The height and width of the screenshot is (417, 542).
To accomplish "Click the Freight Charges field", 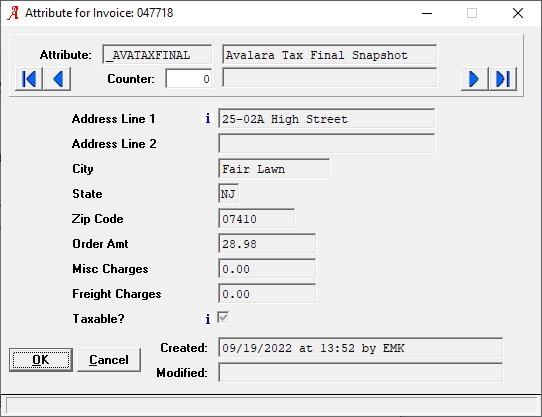I will click(x=267, y=294).
